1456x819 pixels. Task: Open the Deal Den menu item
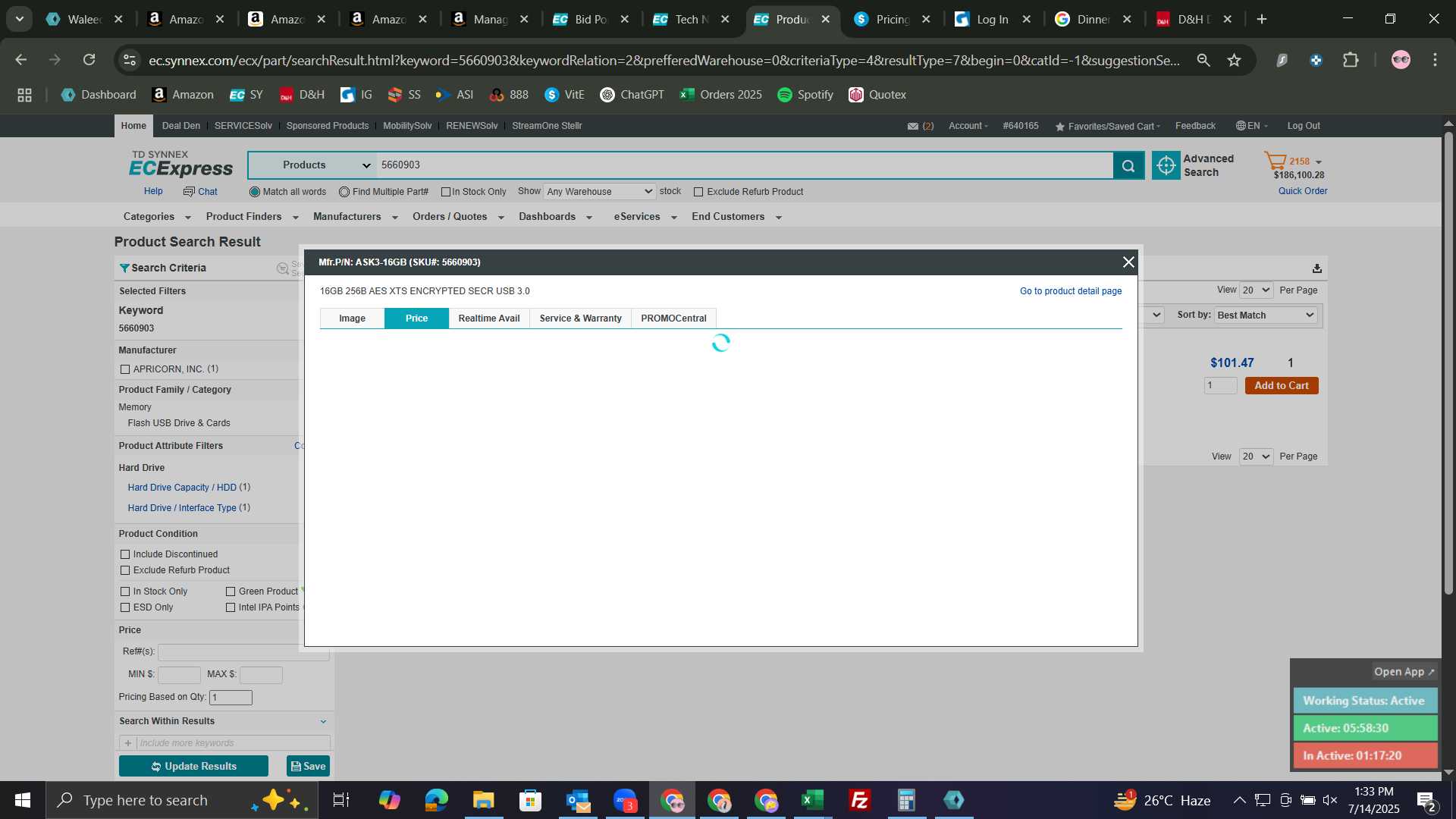click(x=181, y=126)
